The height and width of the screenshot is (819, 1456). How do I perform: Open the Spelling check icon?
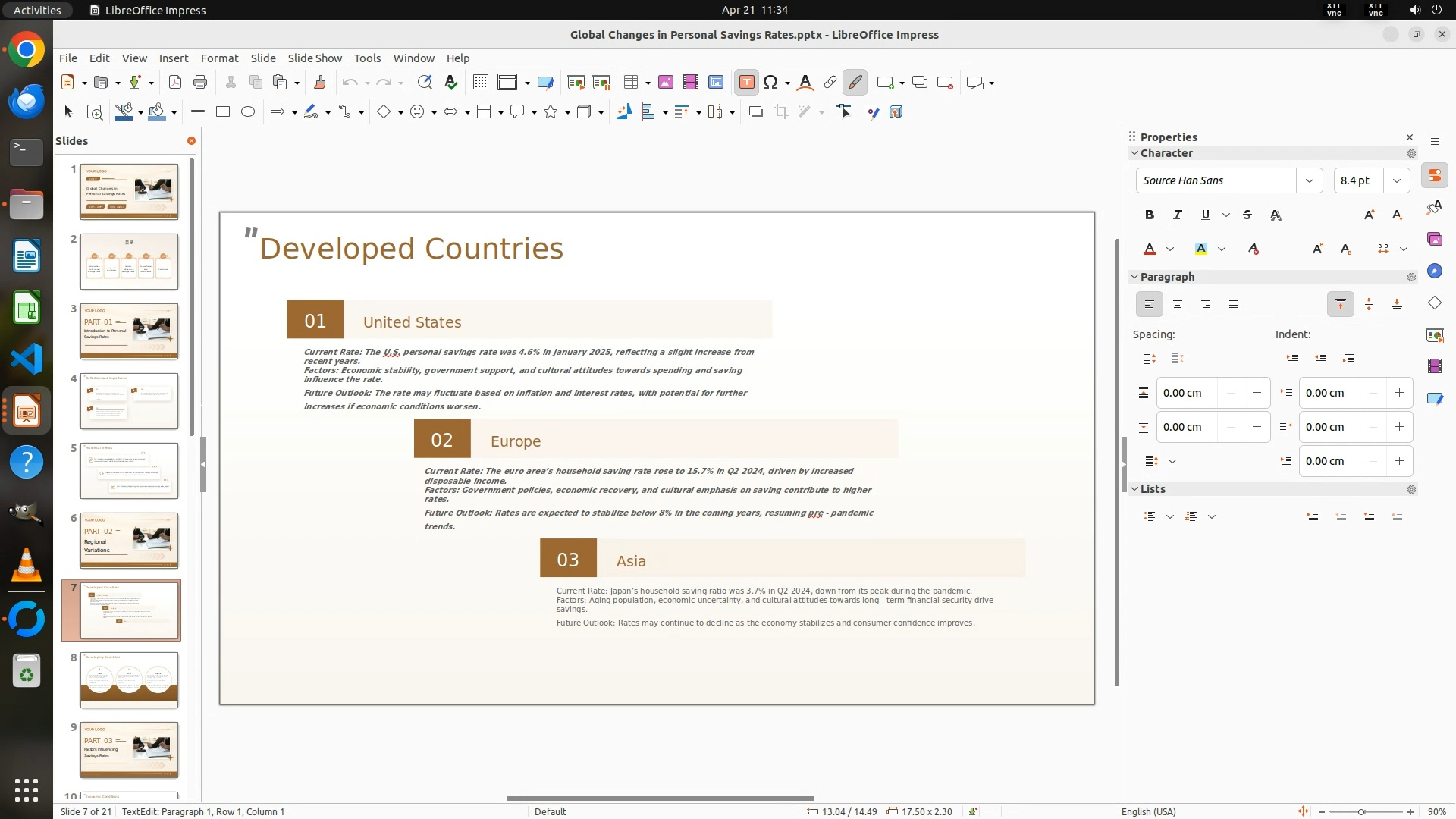coord(451,83)
